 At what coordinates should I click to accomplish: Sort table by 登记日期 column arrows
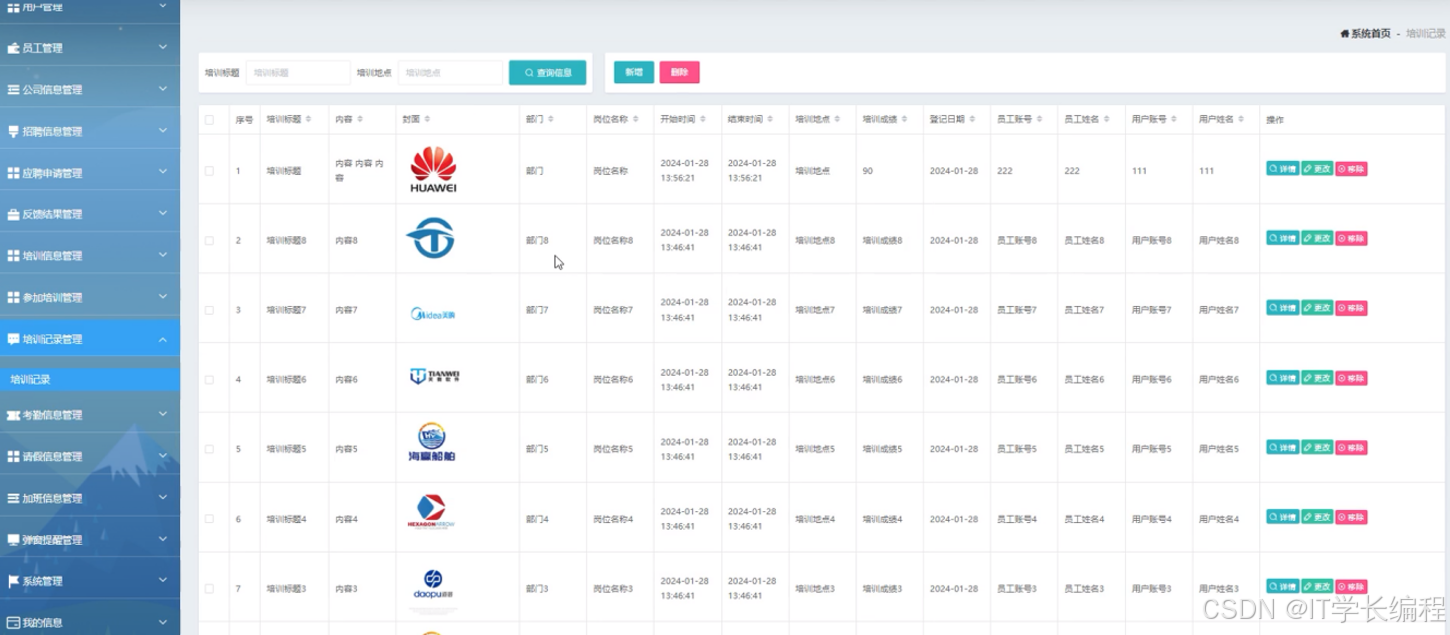point(972,119)
